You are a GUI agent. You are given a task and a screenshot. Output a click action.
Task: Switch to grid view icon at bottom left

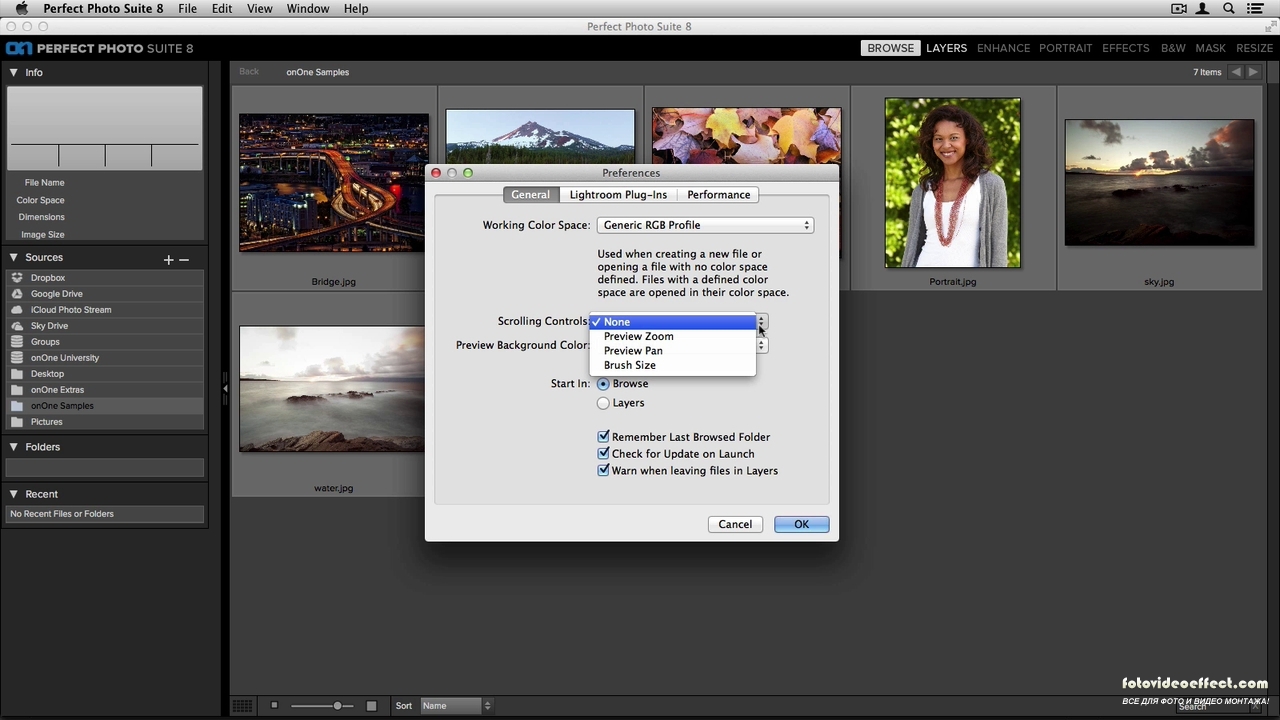pos(242,706)
